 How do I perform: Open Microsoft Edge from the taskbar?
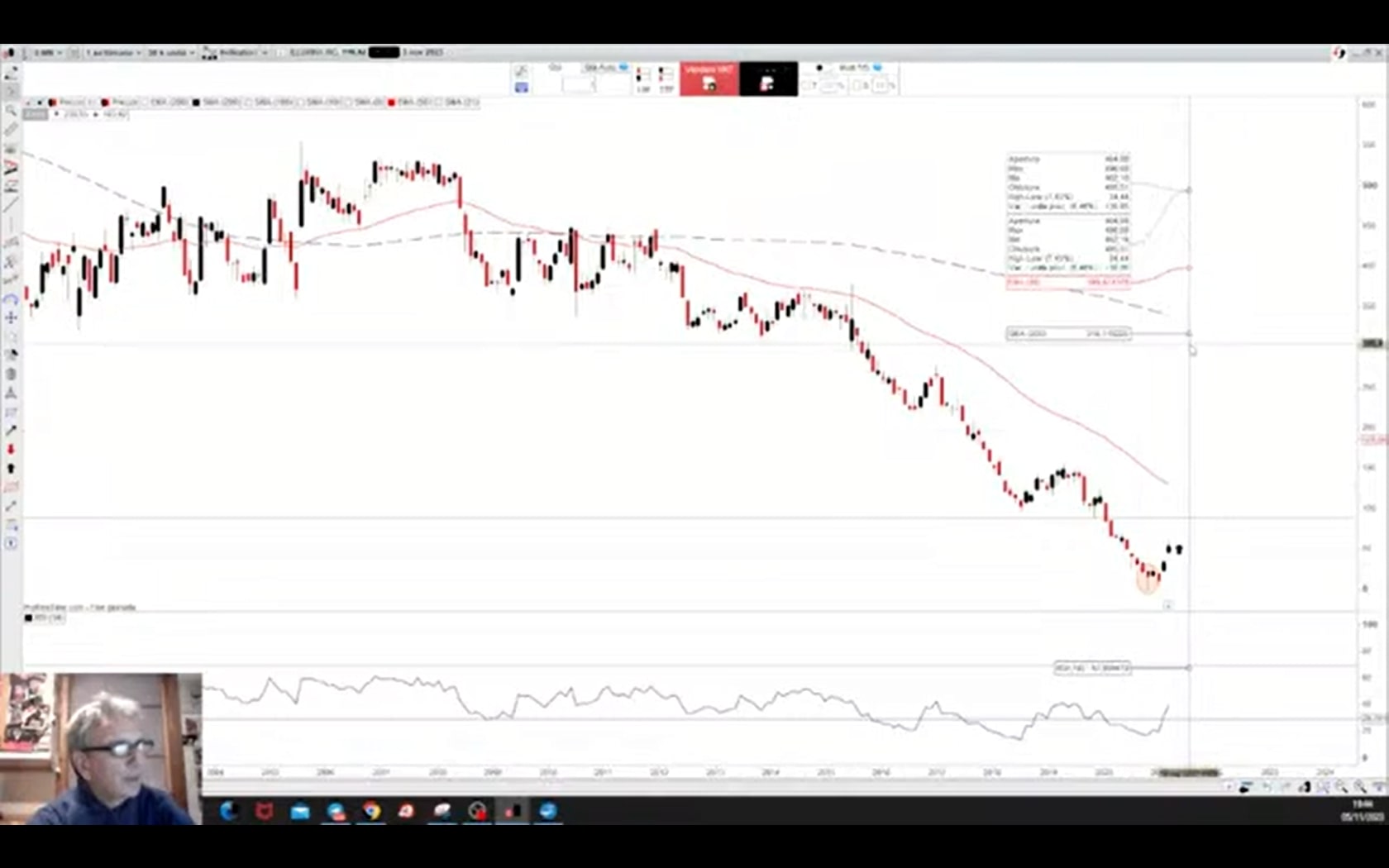(228, 811)
